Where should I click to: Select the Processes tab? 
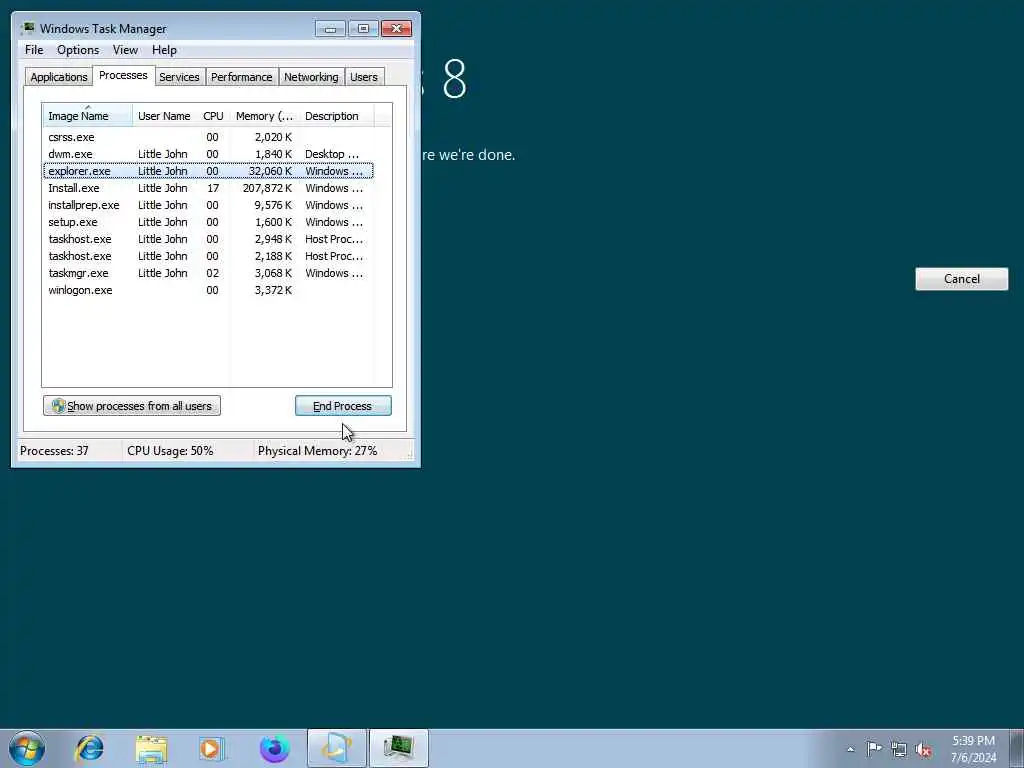(123, 75)
